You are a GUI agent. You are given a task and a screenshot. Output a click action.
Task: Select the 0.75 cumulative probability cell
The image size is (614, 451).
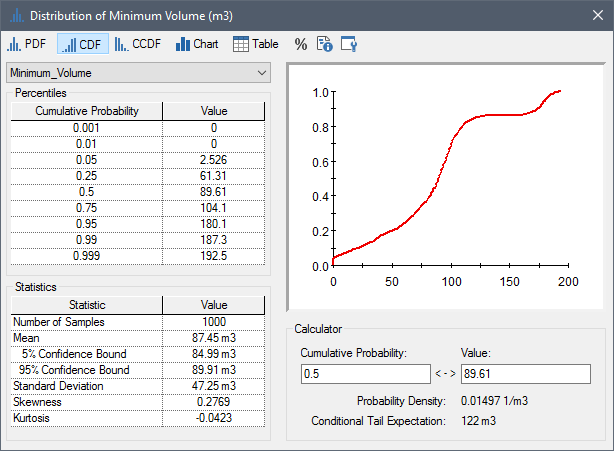click(87, 208)
